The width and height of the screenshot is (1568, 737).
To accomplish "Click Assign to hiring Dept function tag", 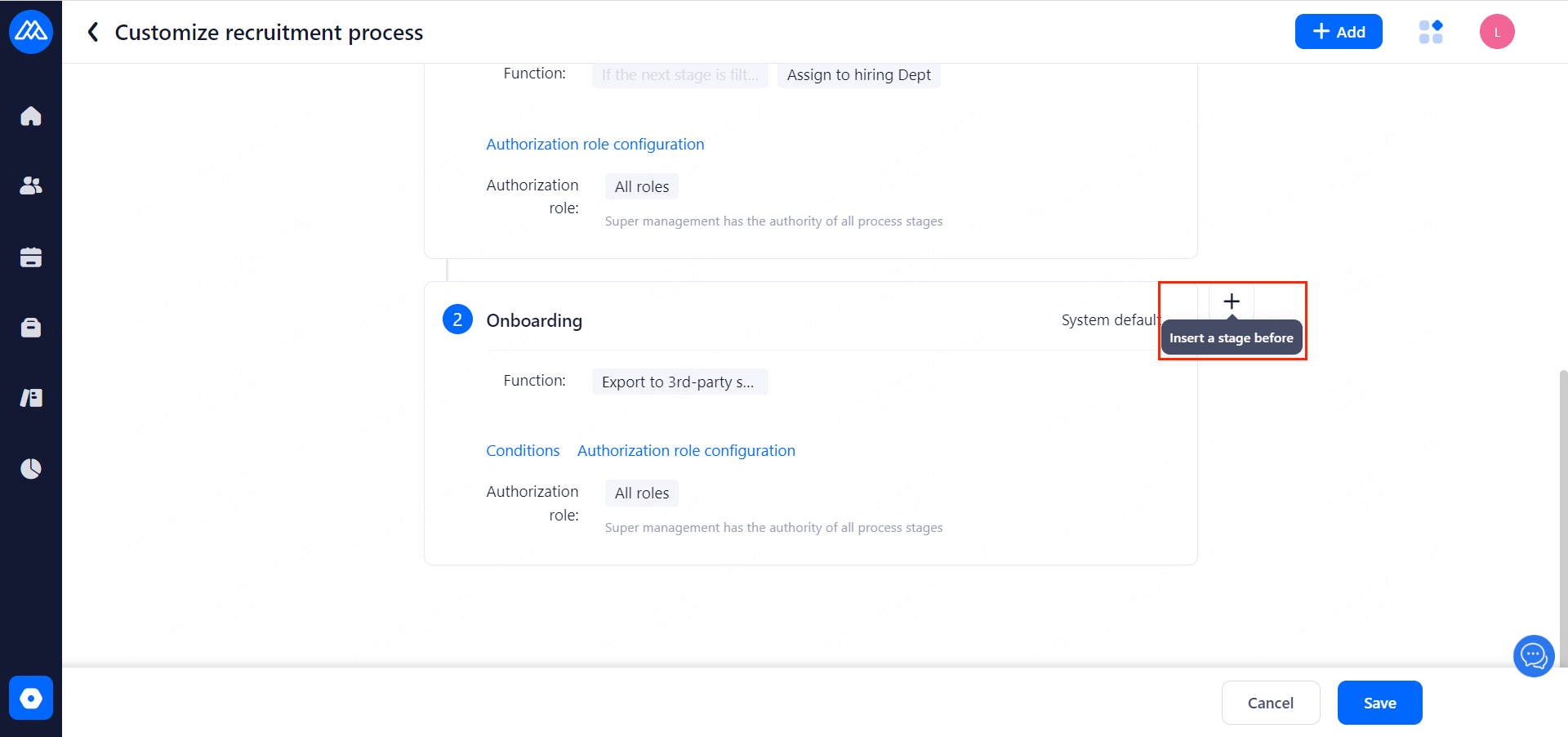I will point(858,75).
